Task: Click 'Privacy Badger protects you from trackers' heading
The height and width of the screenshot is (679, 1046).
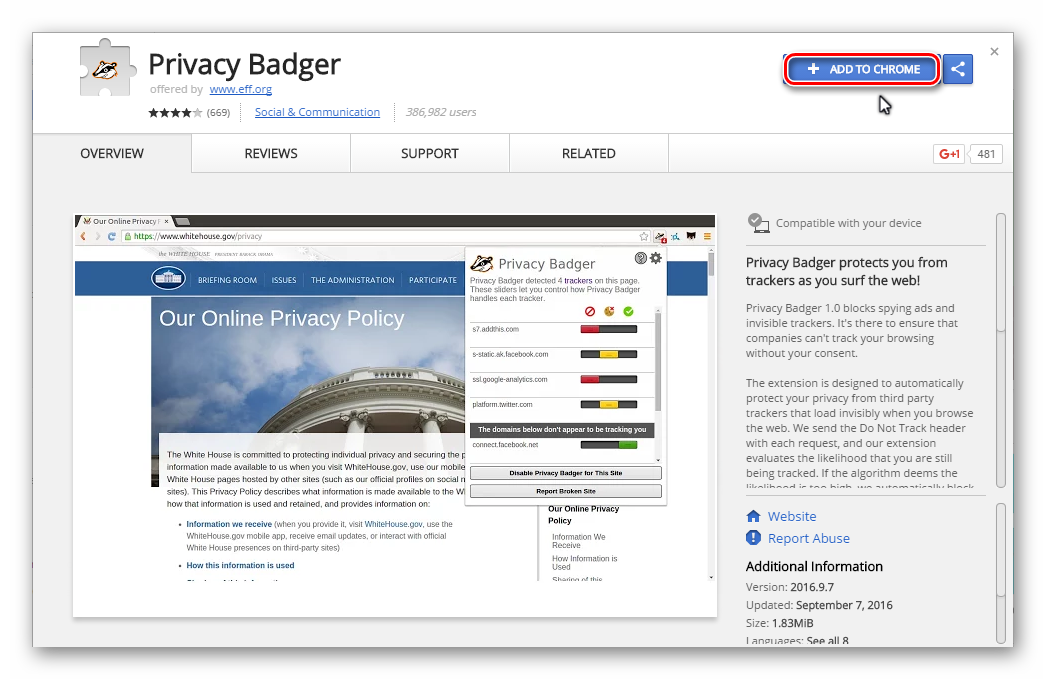Action: click(x=847, y=271)
